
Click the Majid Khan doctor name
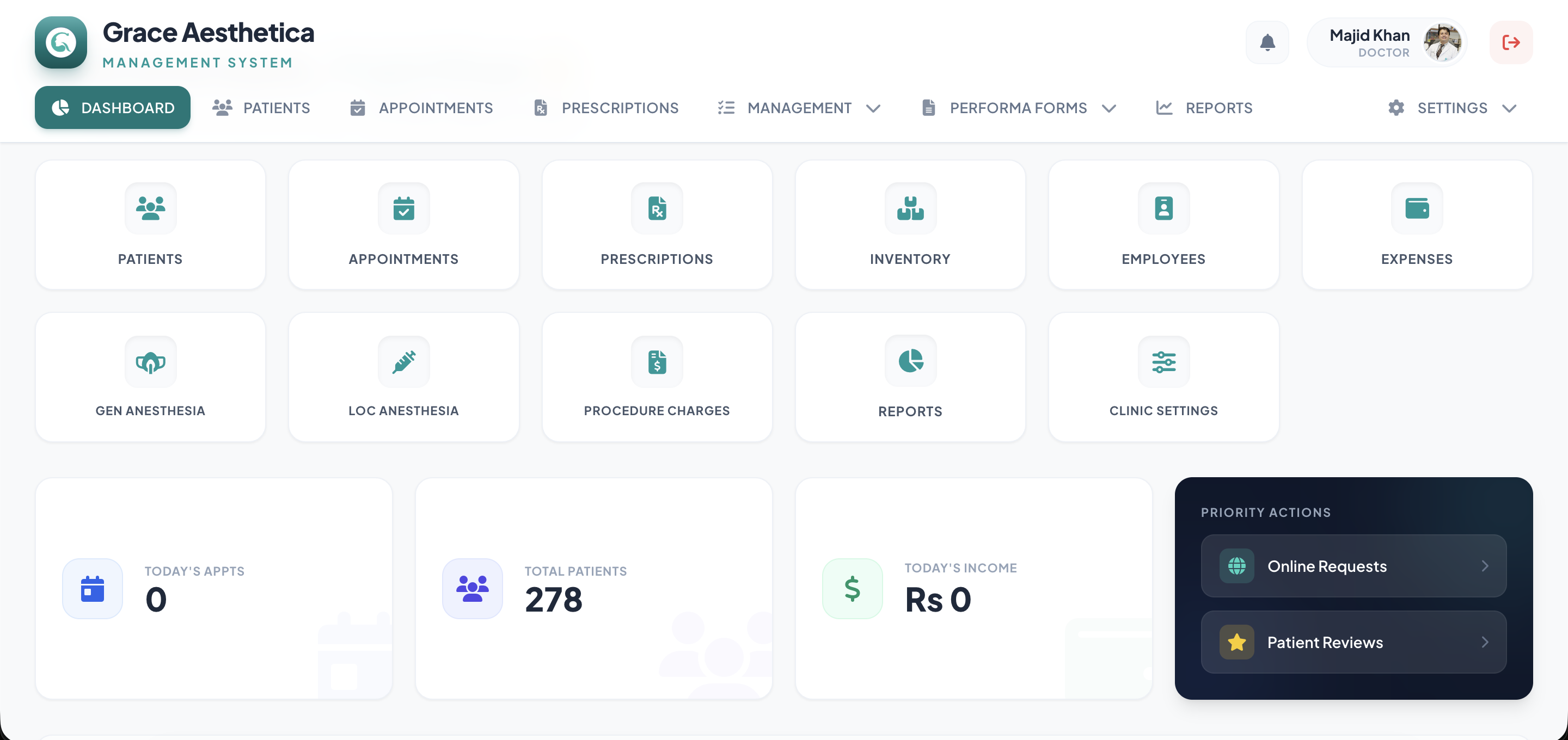[x=1369, y=35]
